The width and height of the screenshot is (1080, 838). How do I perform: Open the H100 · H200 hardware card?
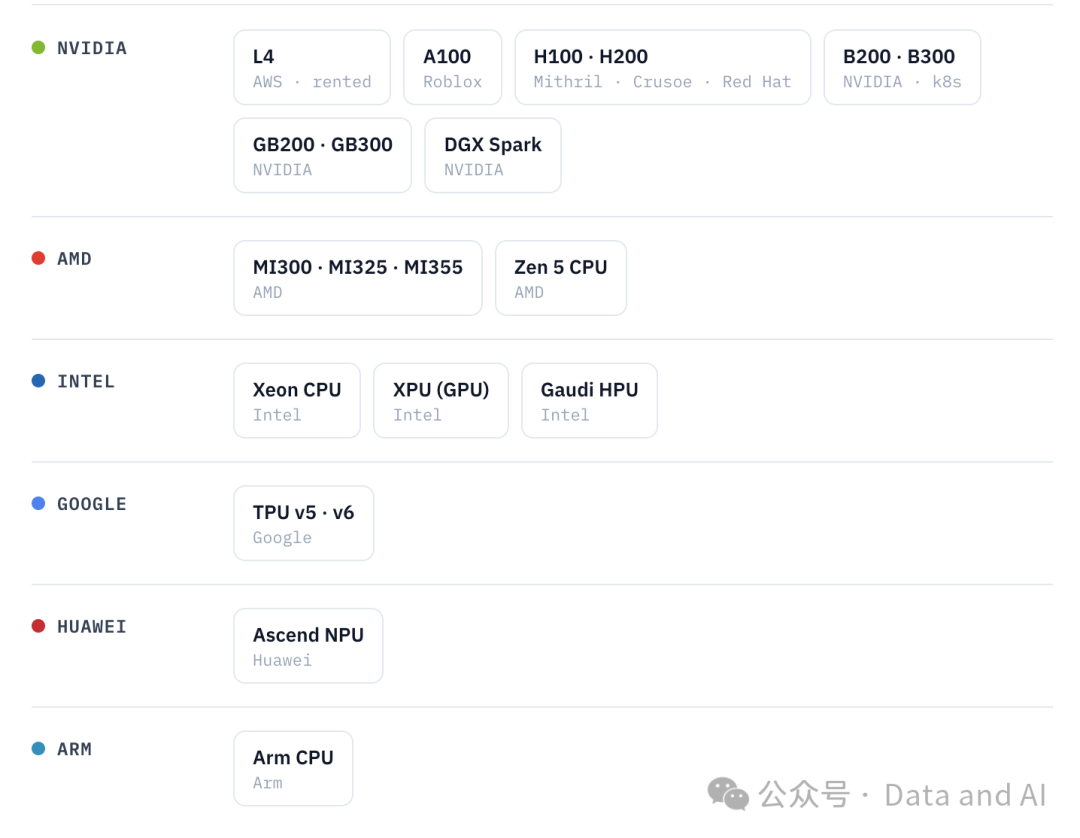click(663, 67)
